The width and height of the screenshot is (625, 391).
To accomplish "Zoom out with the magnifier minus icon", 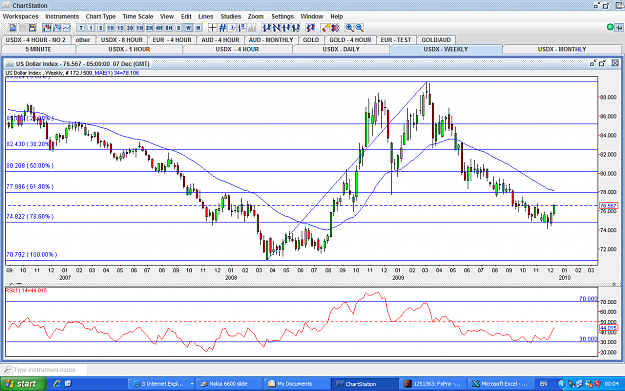I will tap(359, 28).
